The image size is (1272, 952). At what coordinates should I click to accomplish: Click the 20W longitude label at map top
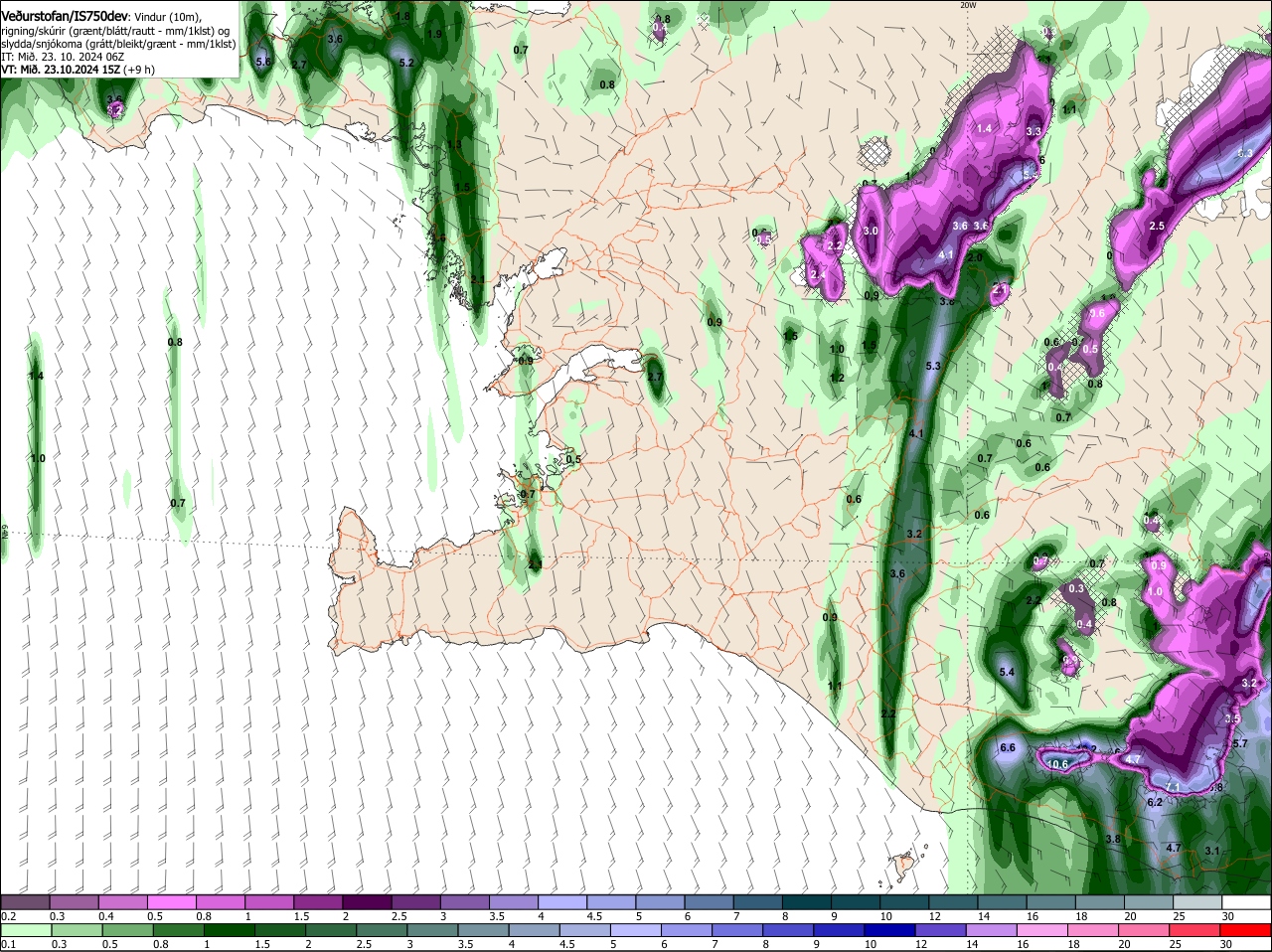tap(969, 5)
